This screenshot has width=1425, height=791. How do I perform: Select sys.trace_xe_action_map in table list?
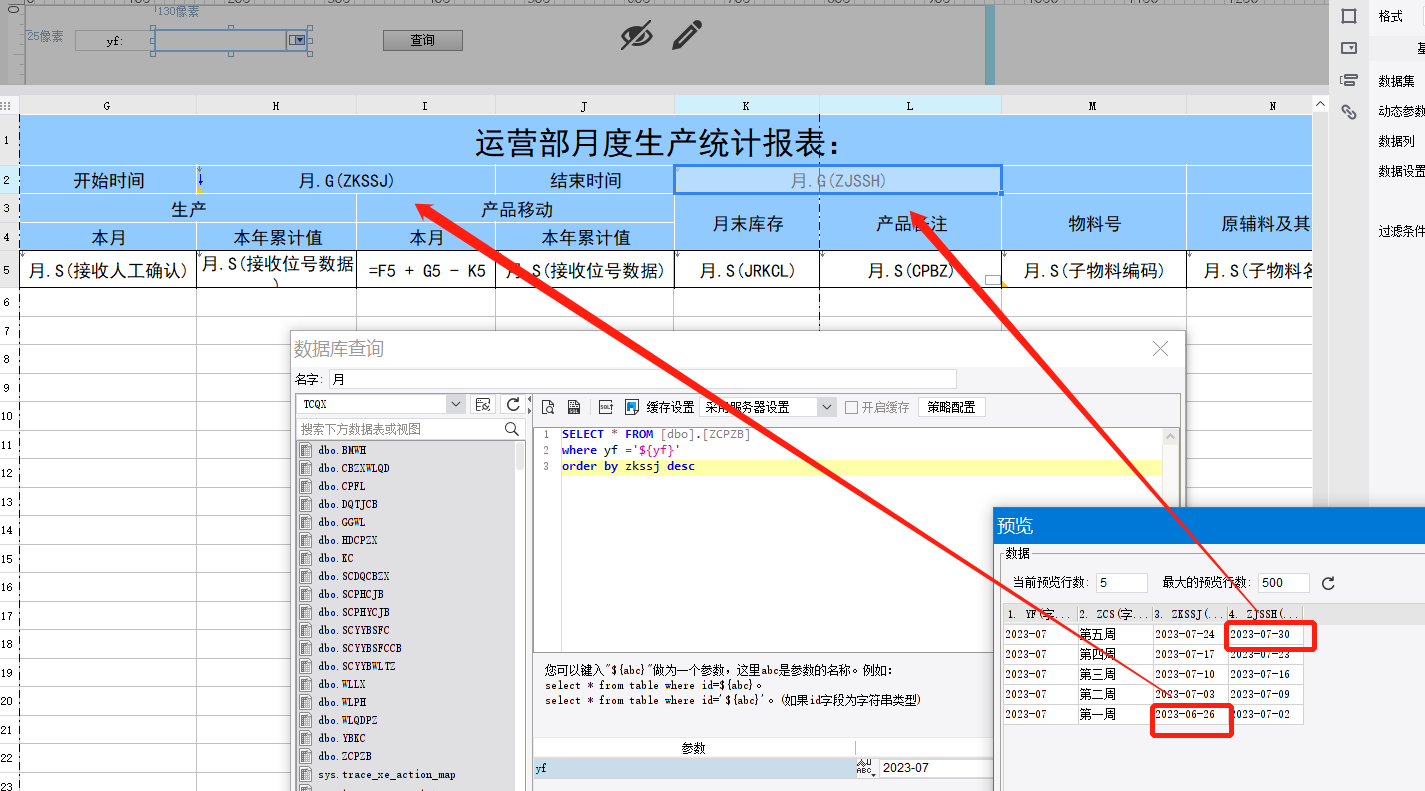click(386, 774)
